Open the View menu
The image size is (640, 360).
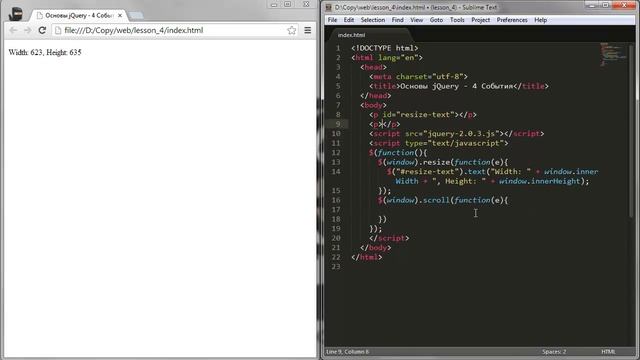[x=416, y=20]
